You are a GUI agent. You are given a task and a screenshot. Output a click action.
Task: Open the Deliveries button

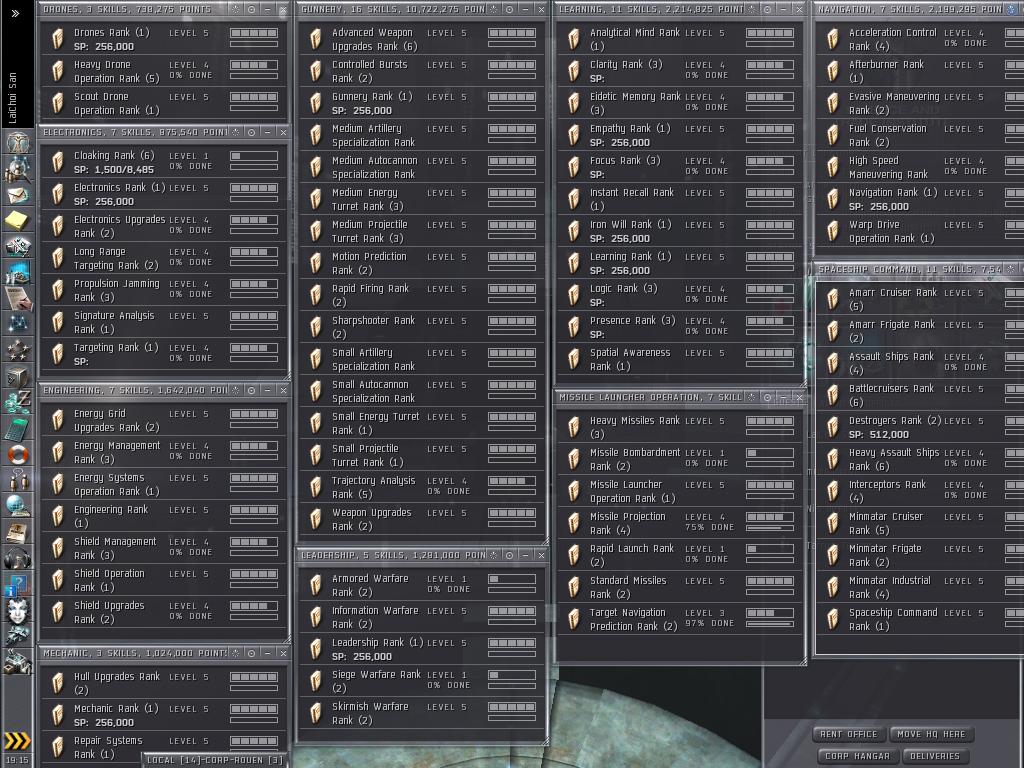click(935, 756)
